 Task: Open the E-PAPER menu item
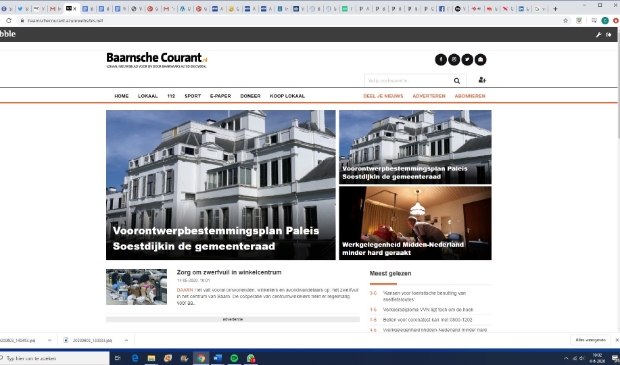pos(220,96)
